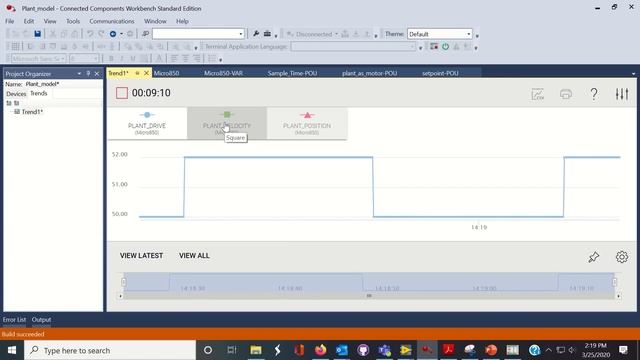
Task: Switch to the setpoint-POU tab
Action: click(x=440, y=73)
